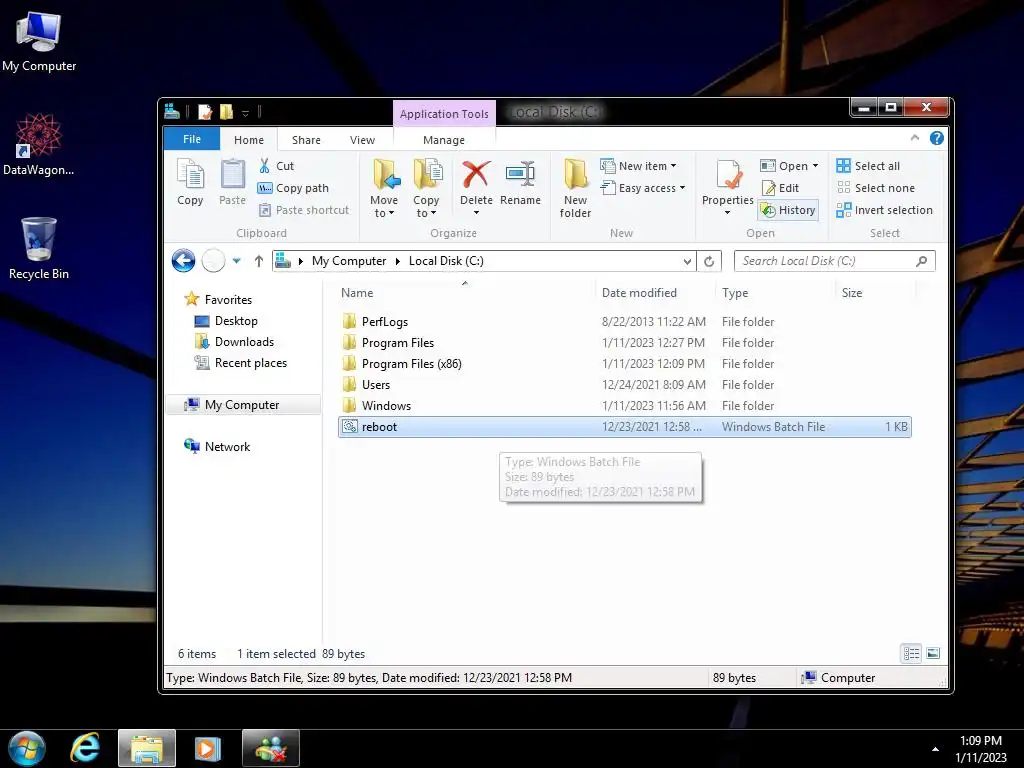Open Internet Explorer from taskbar
Viewport: 1024px width, 768px height.
pos(86,748)
